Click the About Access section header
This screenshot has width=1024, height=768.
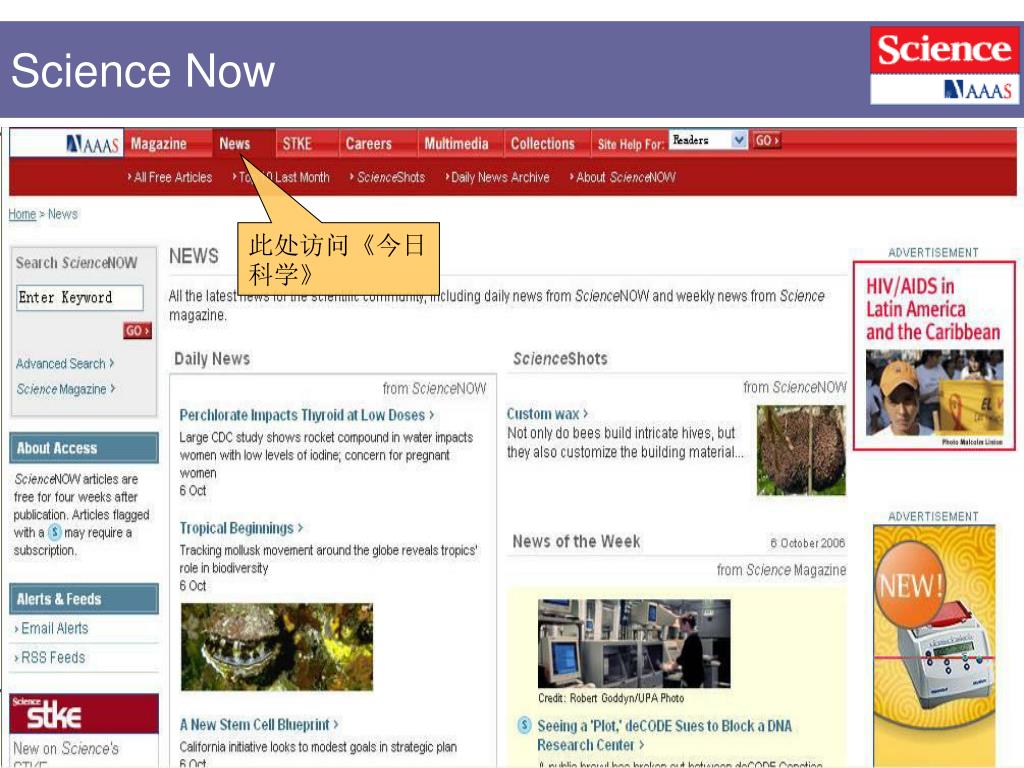84,448
